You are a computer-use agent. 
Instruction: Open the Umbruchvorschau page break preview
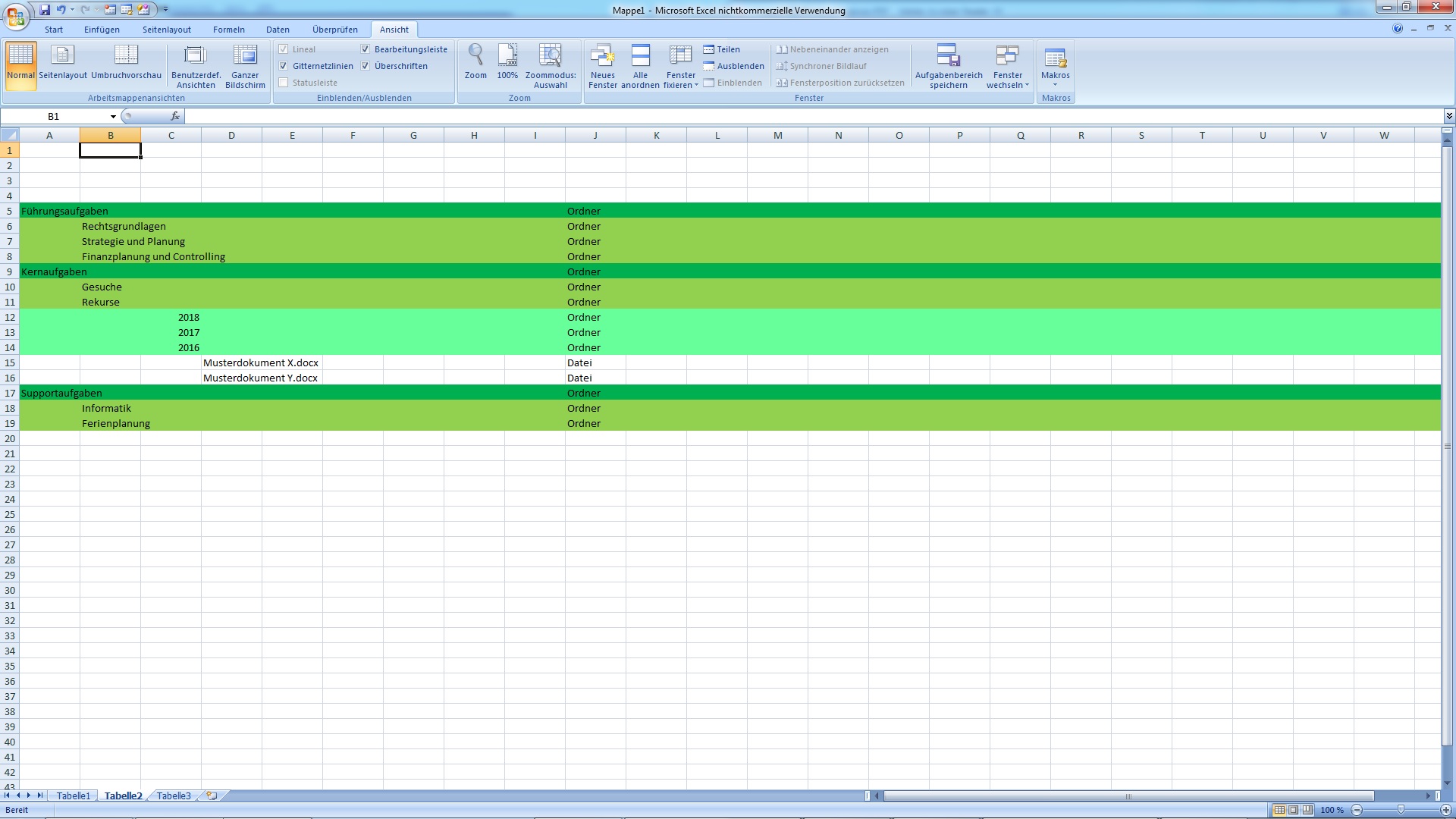[x=126, y=56]
